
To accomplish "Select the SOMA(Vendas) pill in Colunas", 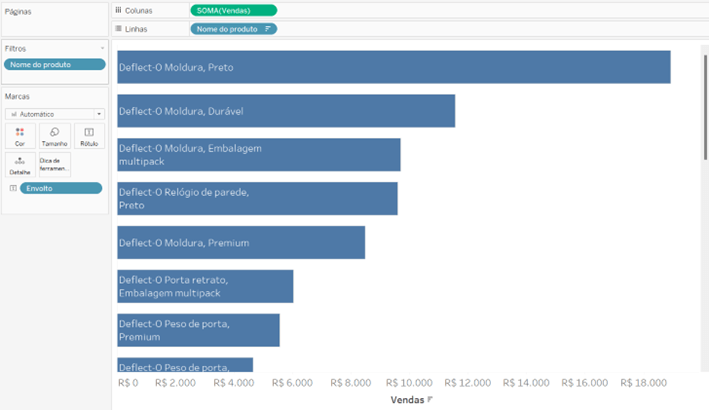I will [x=234, y=10].
